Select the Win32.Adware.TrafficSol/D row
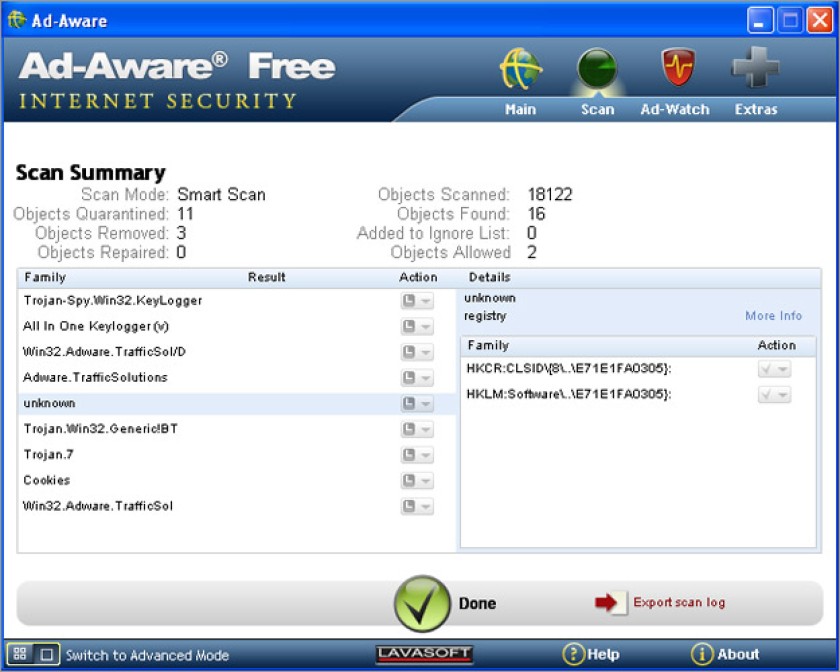This screenshot has height=672, width=840. click(236, 352)
